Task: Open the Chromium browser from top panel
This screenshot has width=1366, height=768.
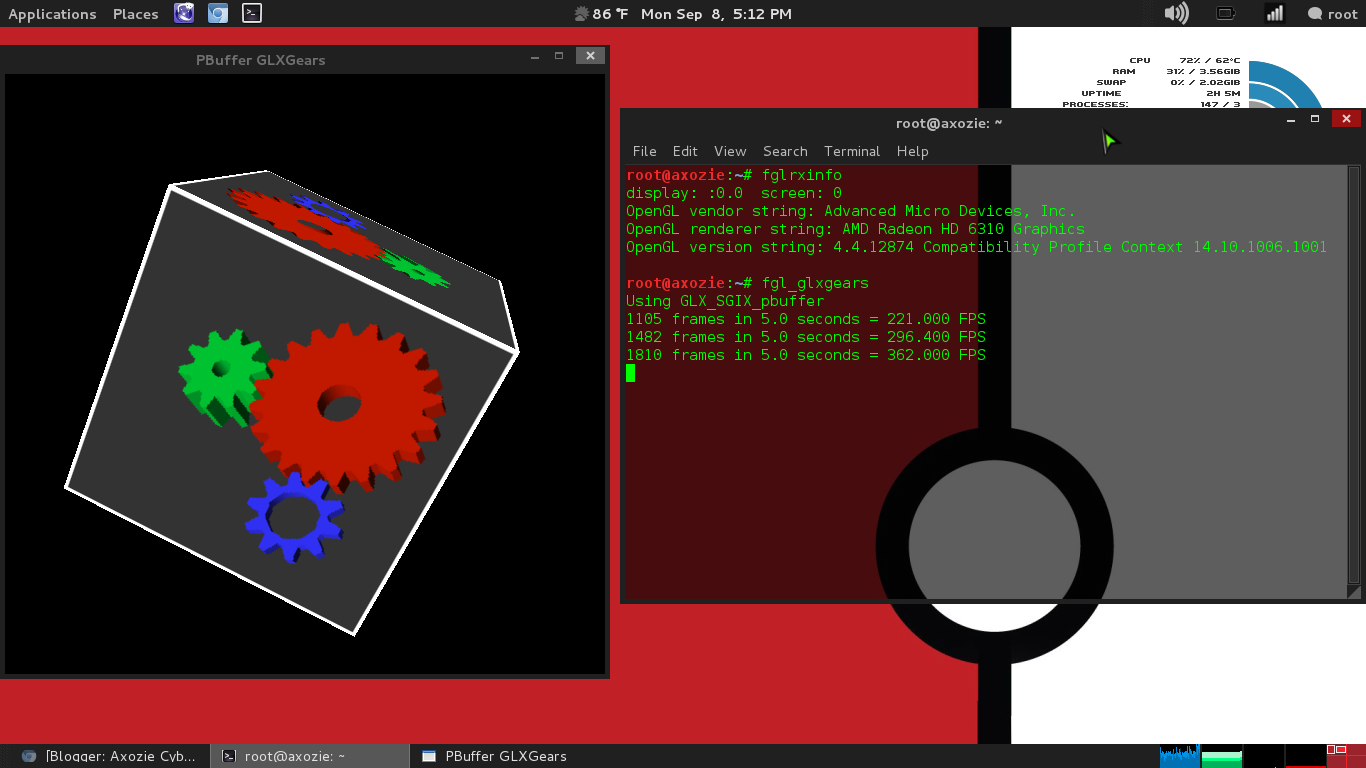Action: tap(218, 13)
